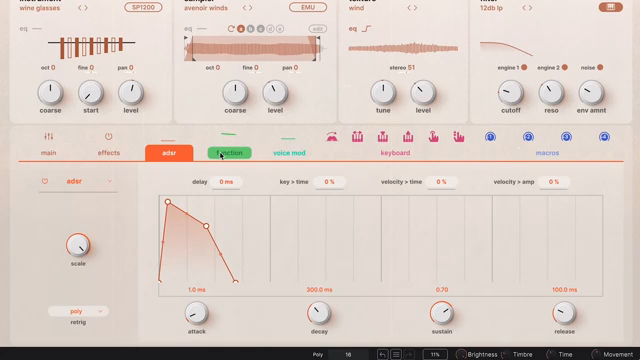Go to previous sampler preset, avenoir winds
This screenshot has width=640, height=360.
point(244,8)
